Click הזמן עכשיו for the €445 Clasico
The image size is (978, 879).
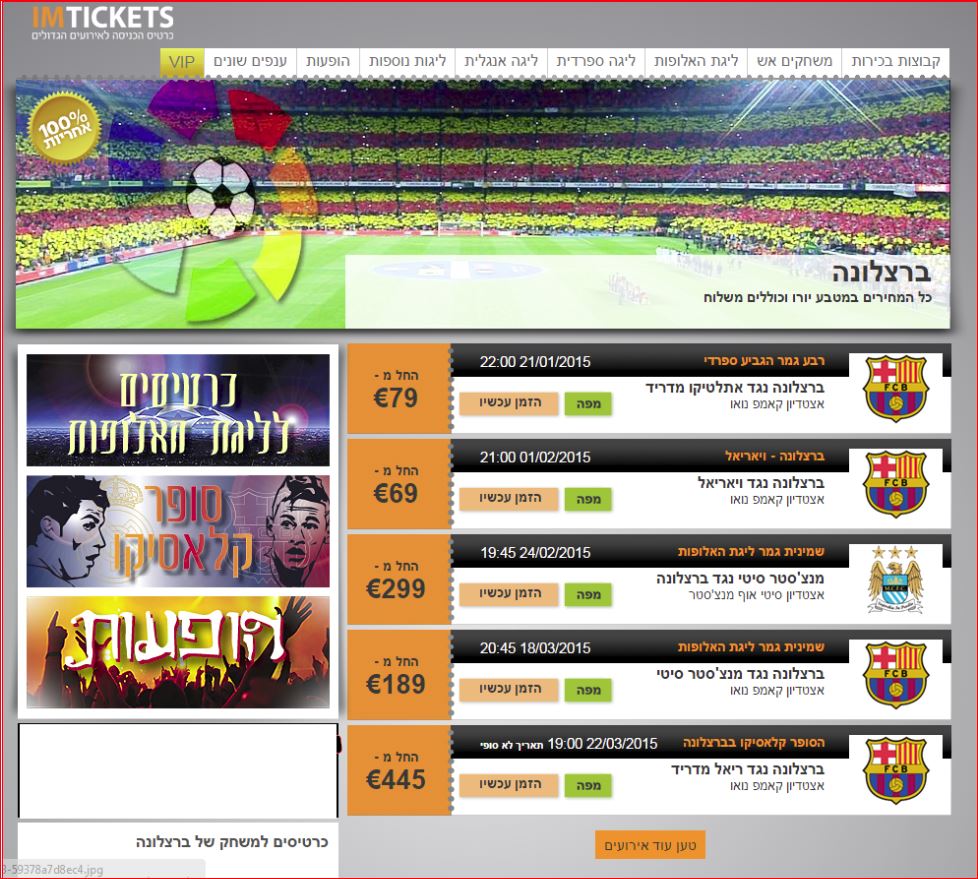click(x=509, y=785)
